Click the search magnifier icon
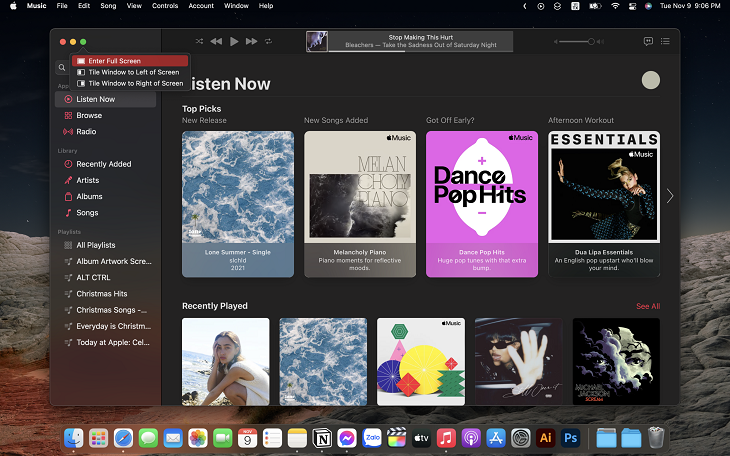730x456 pixels. [x=62, y=68]
